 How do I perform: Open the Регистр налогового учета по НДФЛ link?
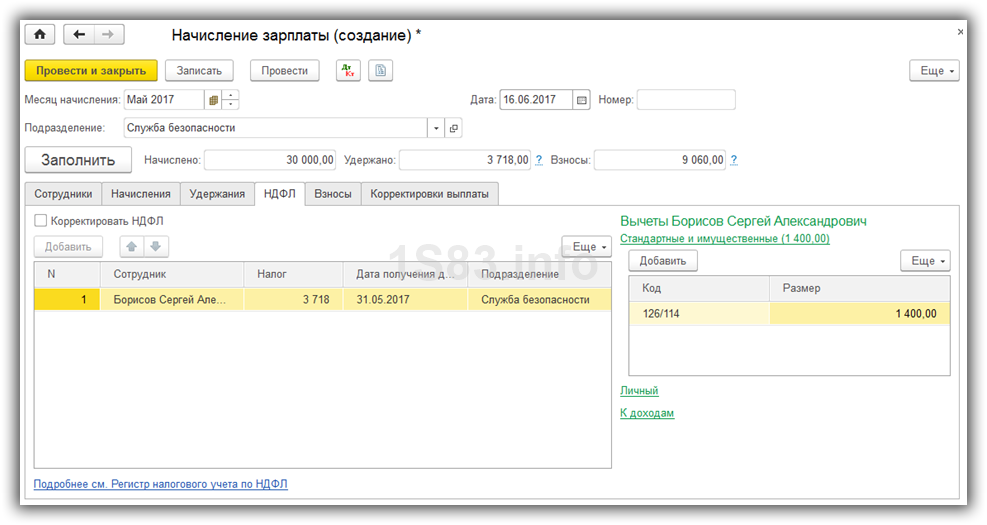(x=161, y=484)
